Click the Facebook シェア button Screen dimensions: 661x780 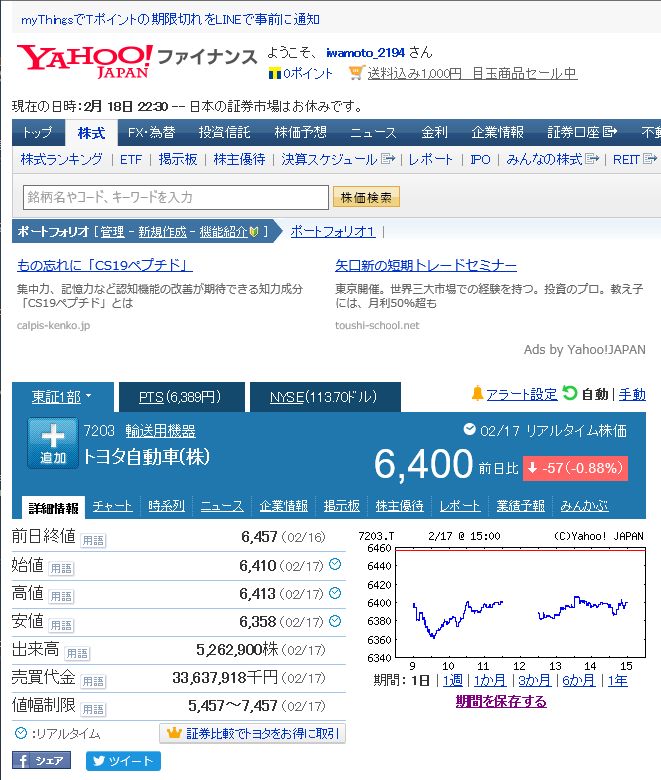click(x=41, y=760)
